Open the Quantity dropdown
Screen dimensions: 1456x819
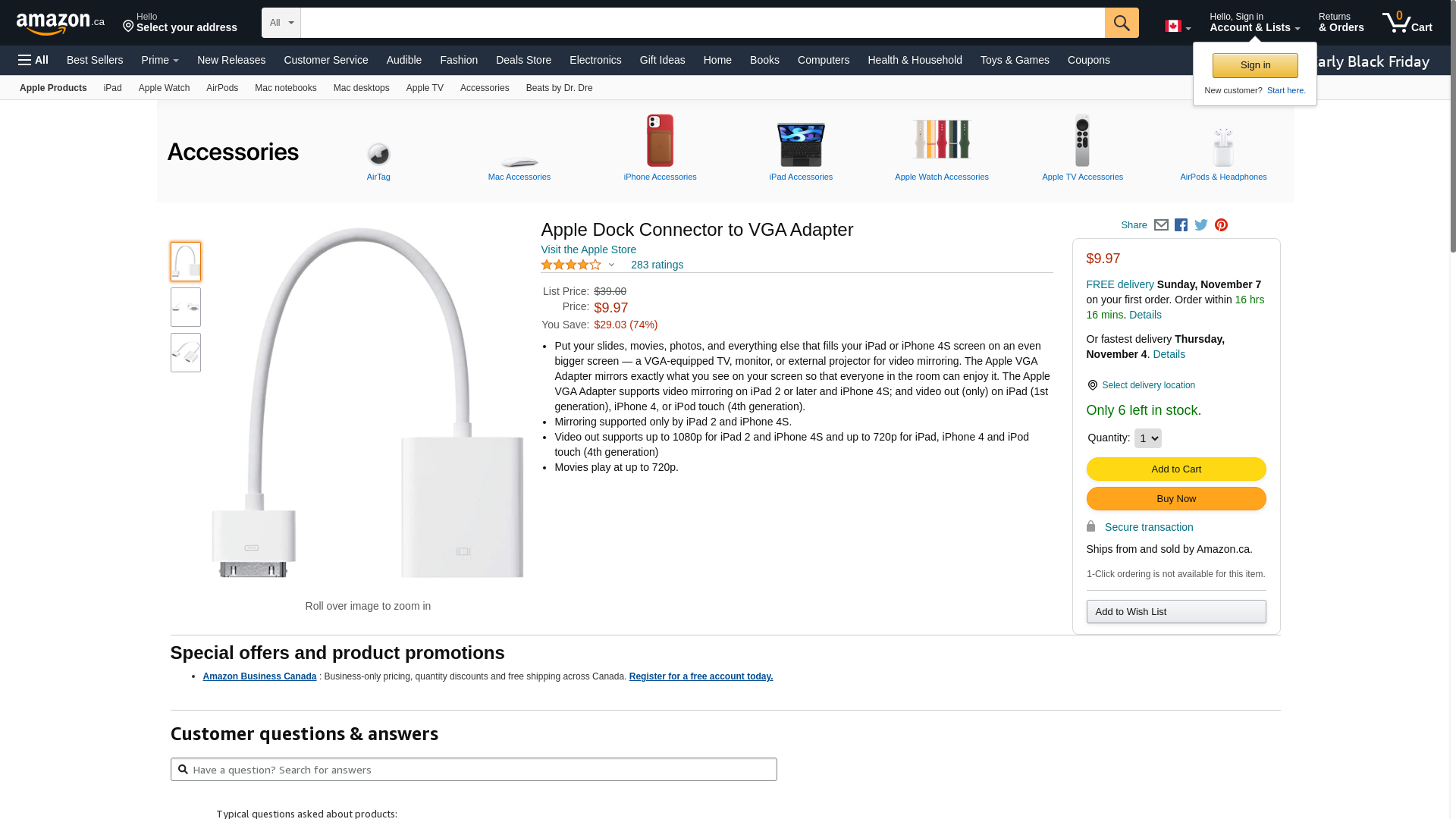1147,438
